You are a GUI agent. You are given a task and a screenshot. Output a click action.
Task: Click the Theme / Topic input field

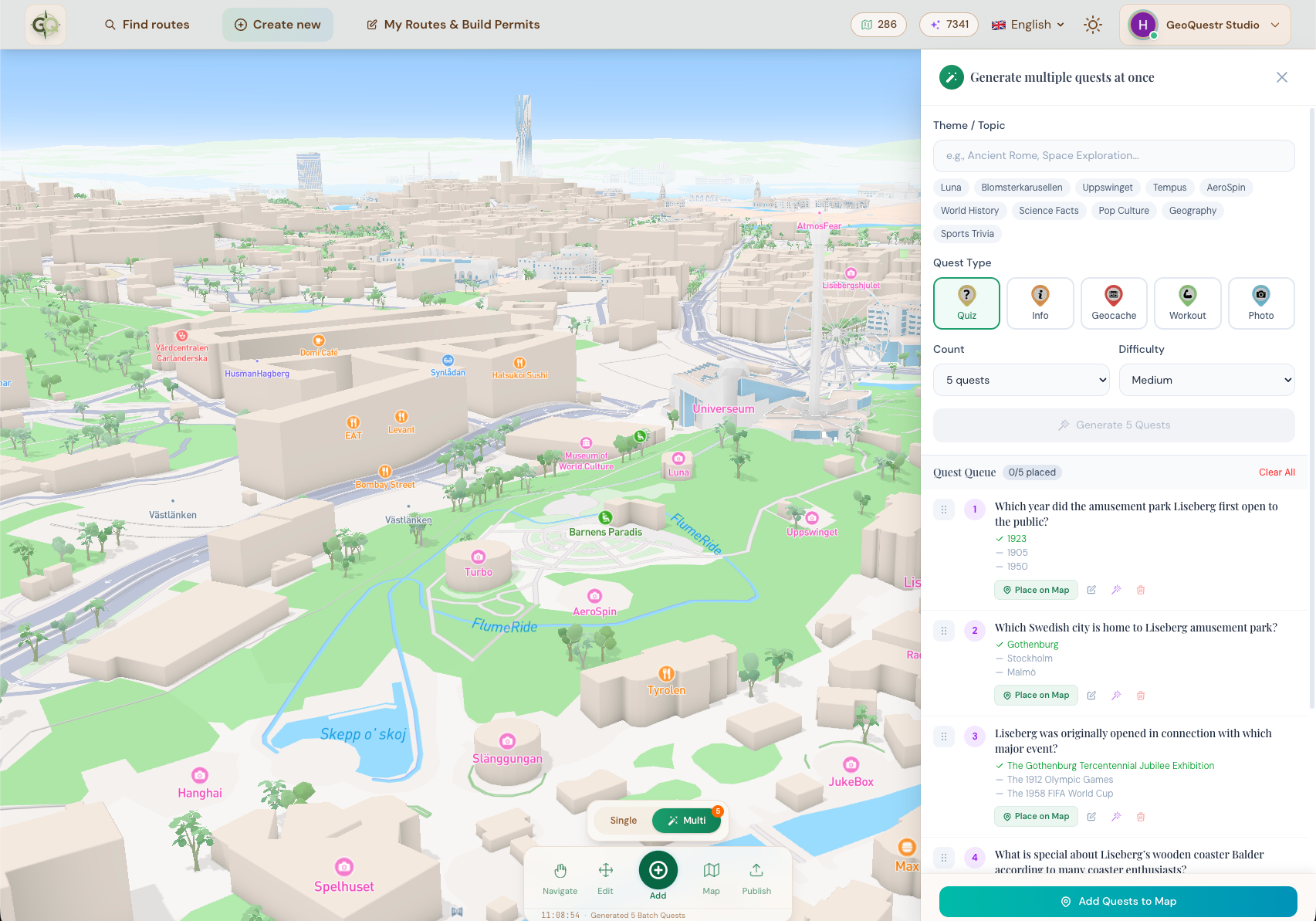(x=1114, y=155)
